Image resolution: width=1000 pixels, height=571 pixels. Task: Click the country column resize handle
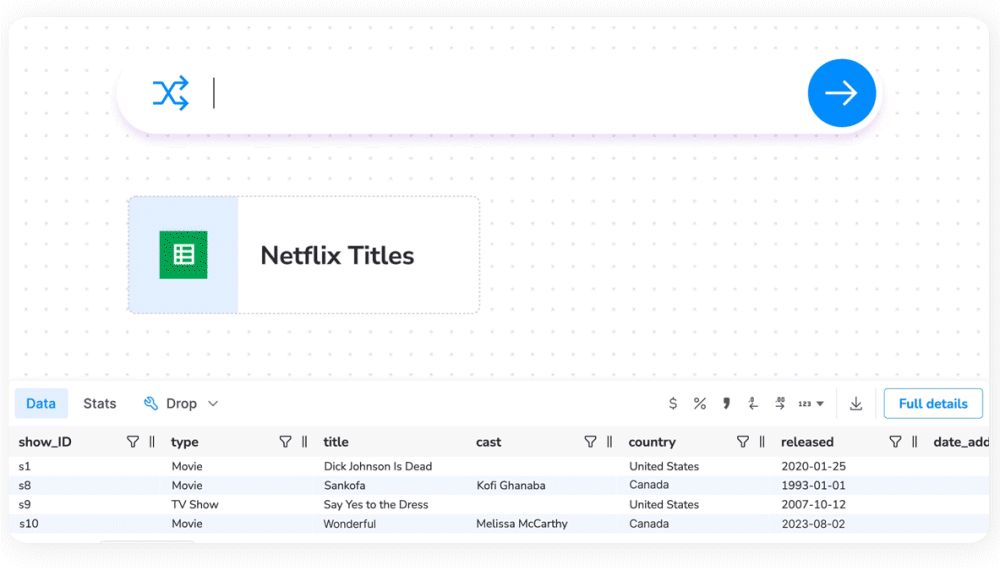point(762,441)
